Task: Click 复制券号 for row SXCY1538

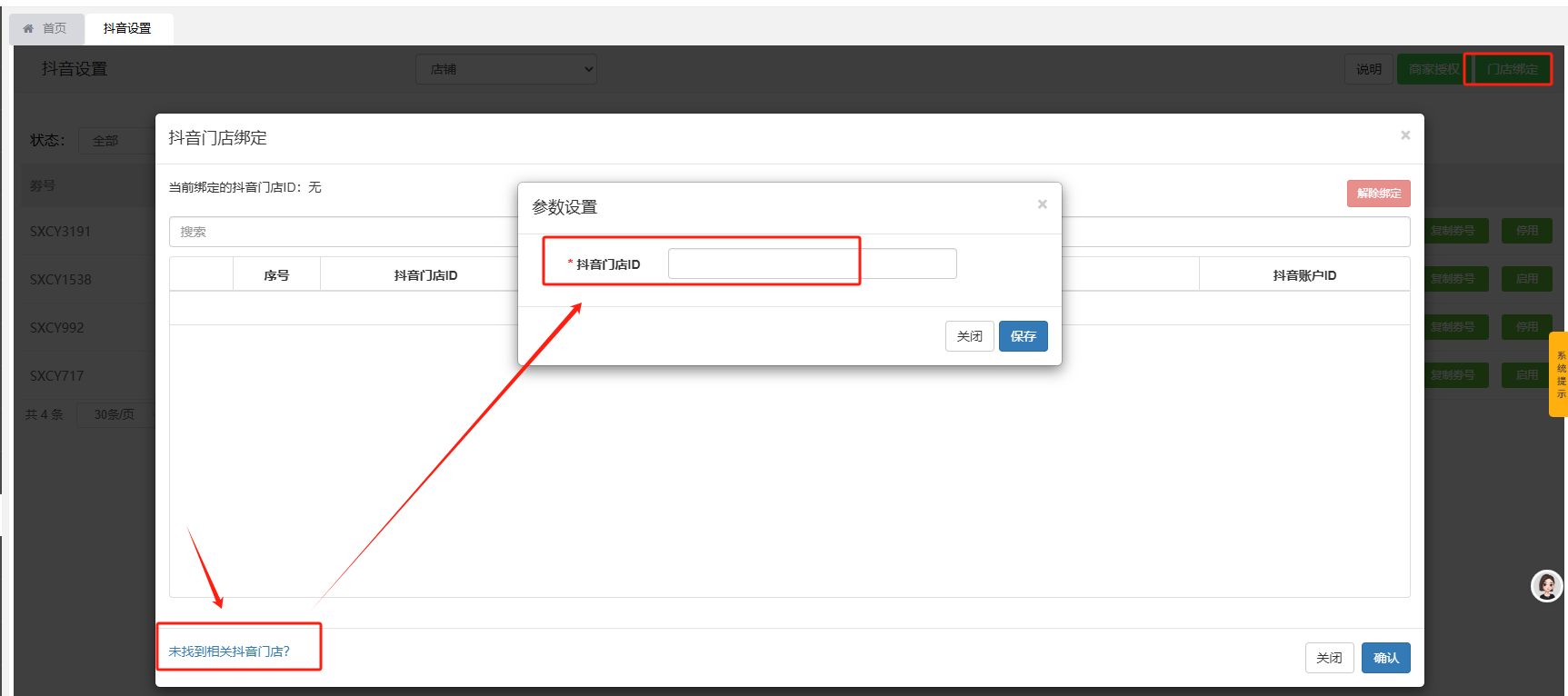Action: pyautogui.click(x=1456, y=279)
